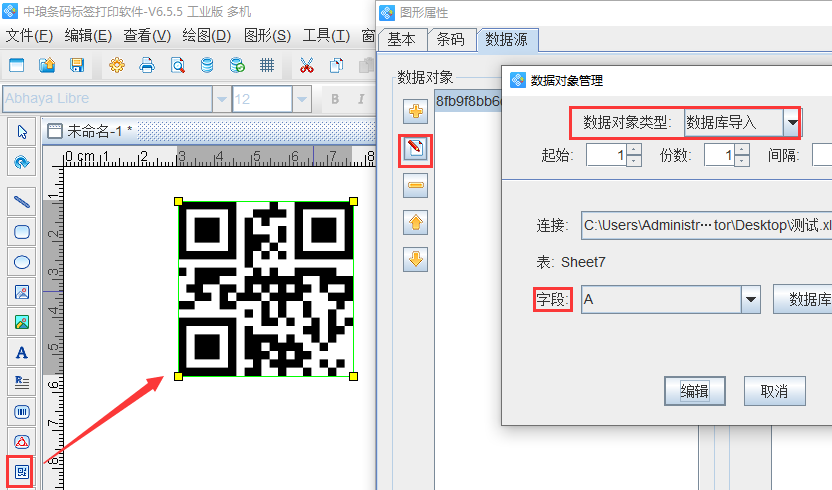Move data object down with arrow icon
Viewport: 832px width, 490px height.
[x=415, y=259]
